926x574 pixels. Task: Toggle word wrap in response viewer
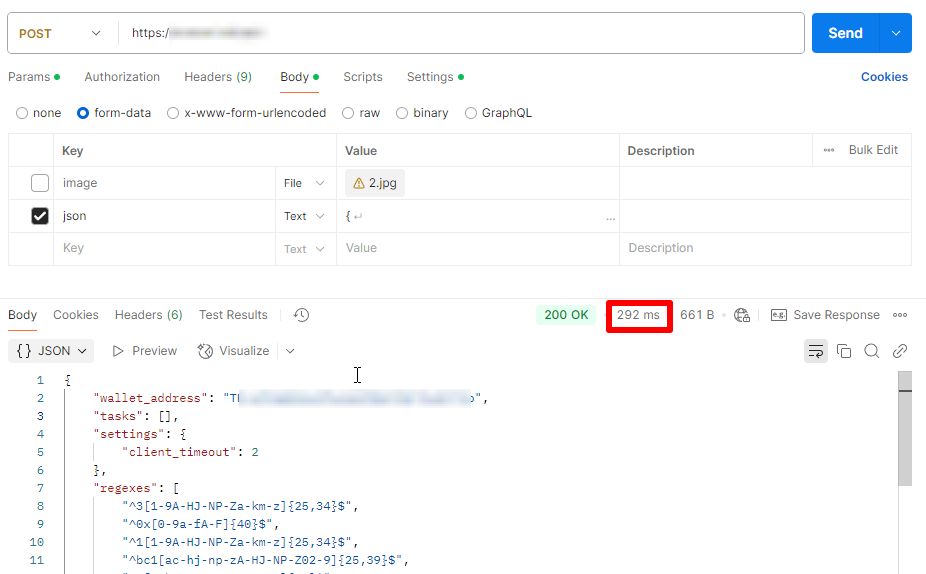(816, 351)
